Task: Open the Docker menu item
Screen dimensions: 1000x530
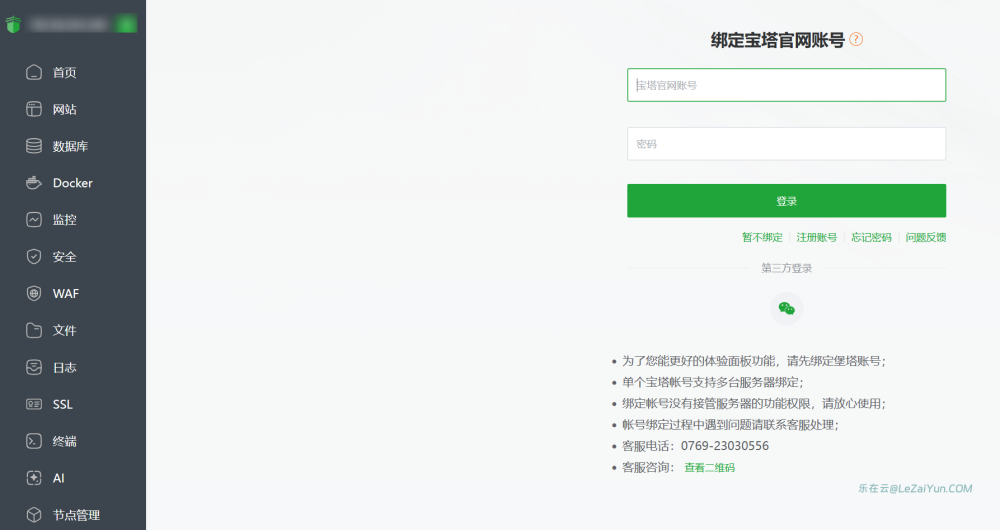Action: [x=73, y=183]
